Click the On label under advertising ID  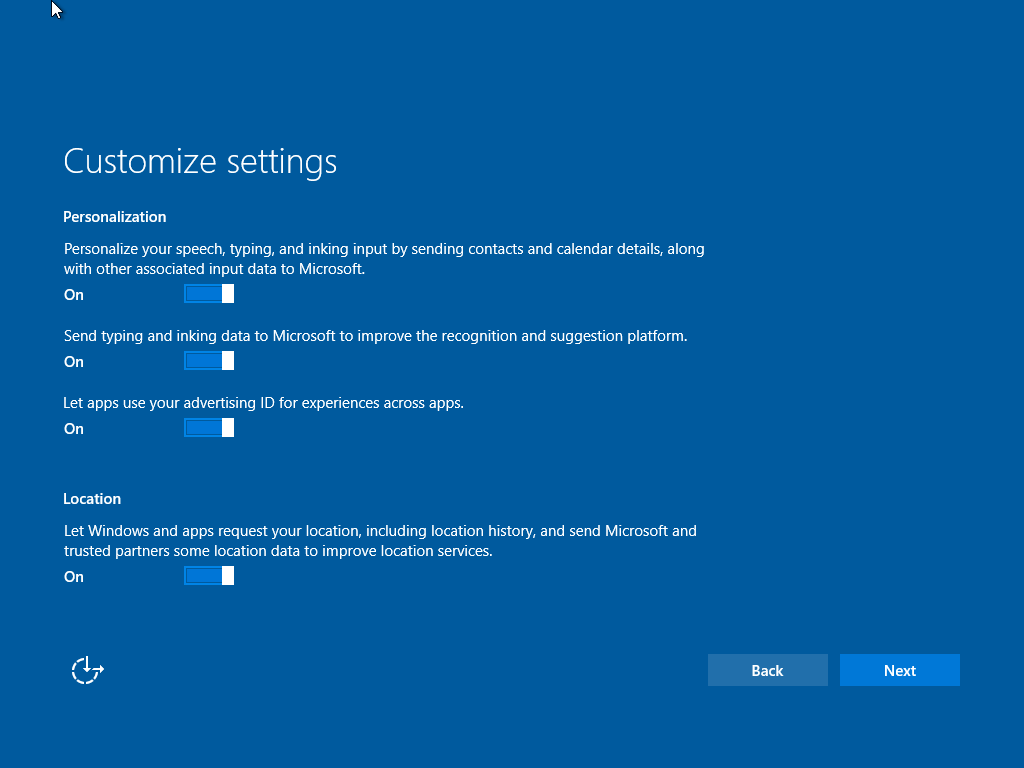(x=74, y=429)
